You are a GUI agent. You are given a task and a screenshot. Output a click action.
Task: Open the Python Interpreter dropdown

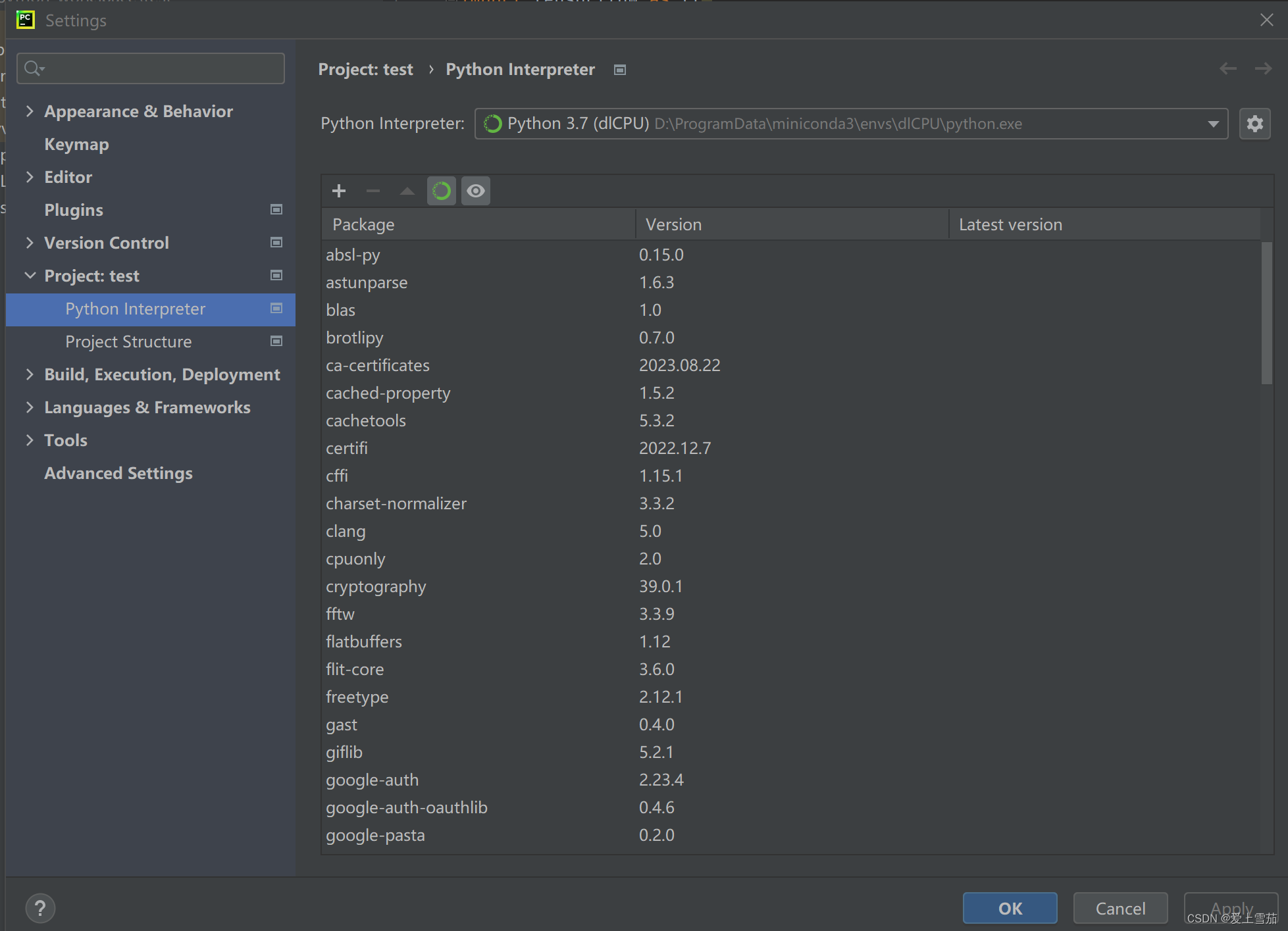pyautogui.click(x=1213, y=124)
